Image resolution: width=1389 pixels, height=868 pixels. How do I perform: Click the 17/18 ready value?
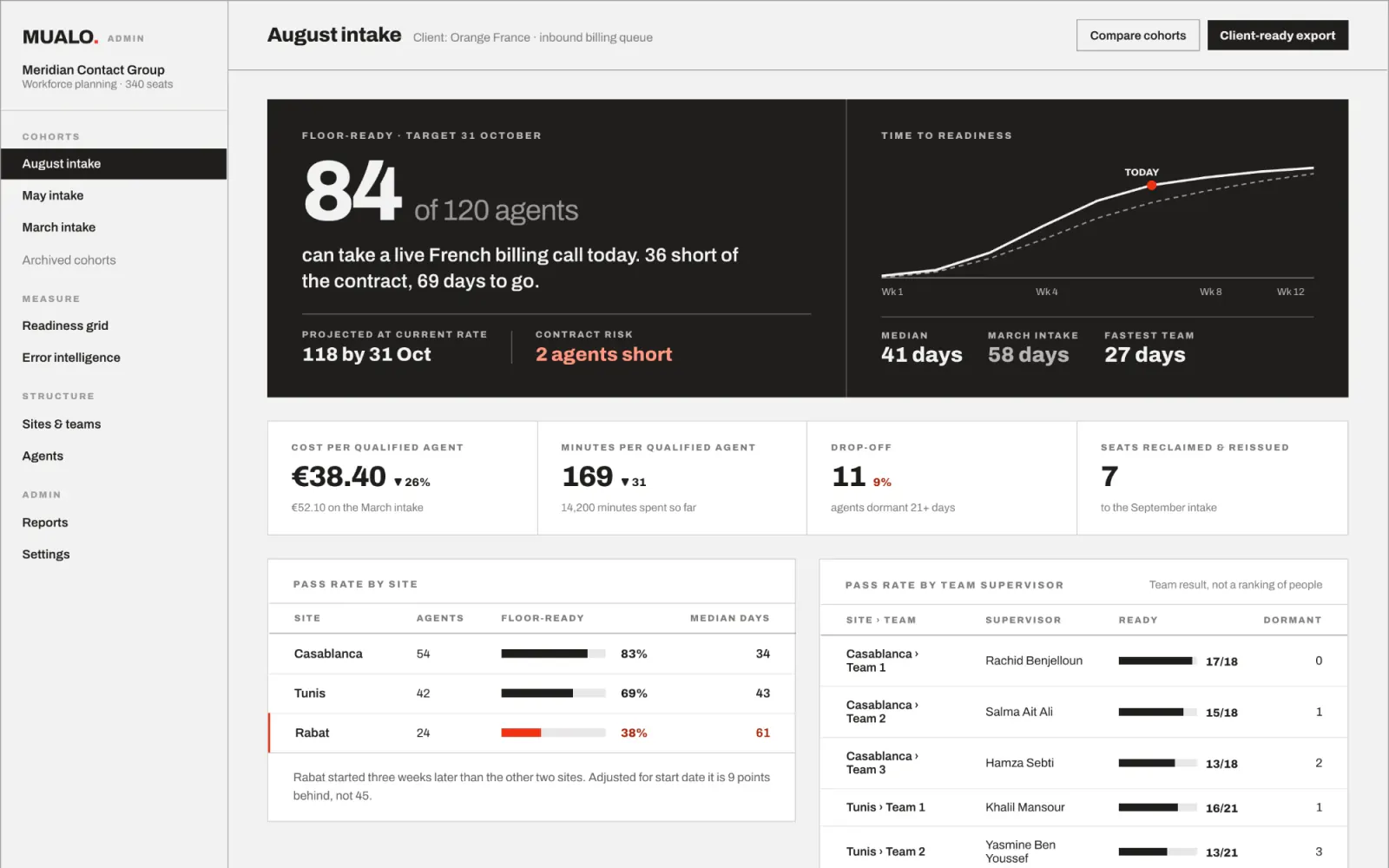(x=1221, y=661)
